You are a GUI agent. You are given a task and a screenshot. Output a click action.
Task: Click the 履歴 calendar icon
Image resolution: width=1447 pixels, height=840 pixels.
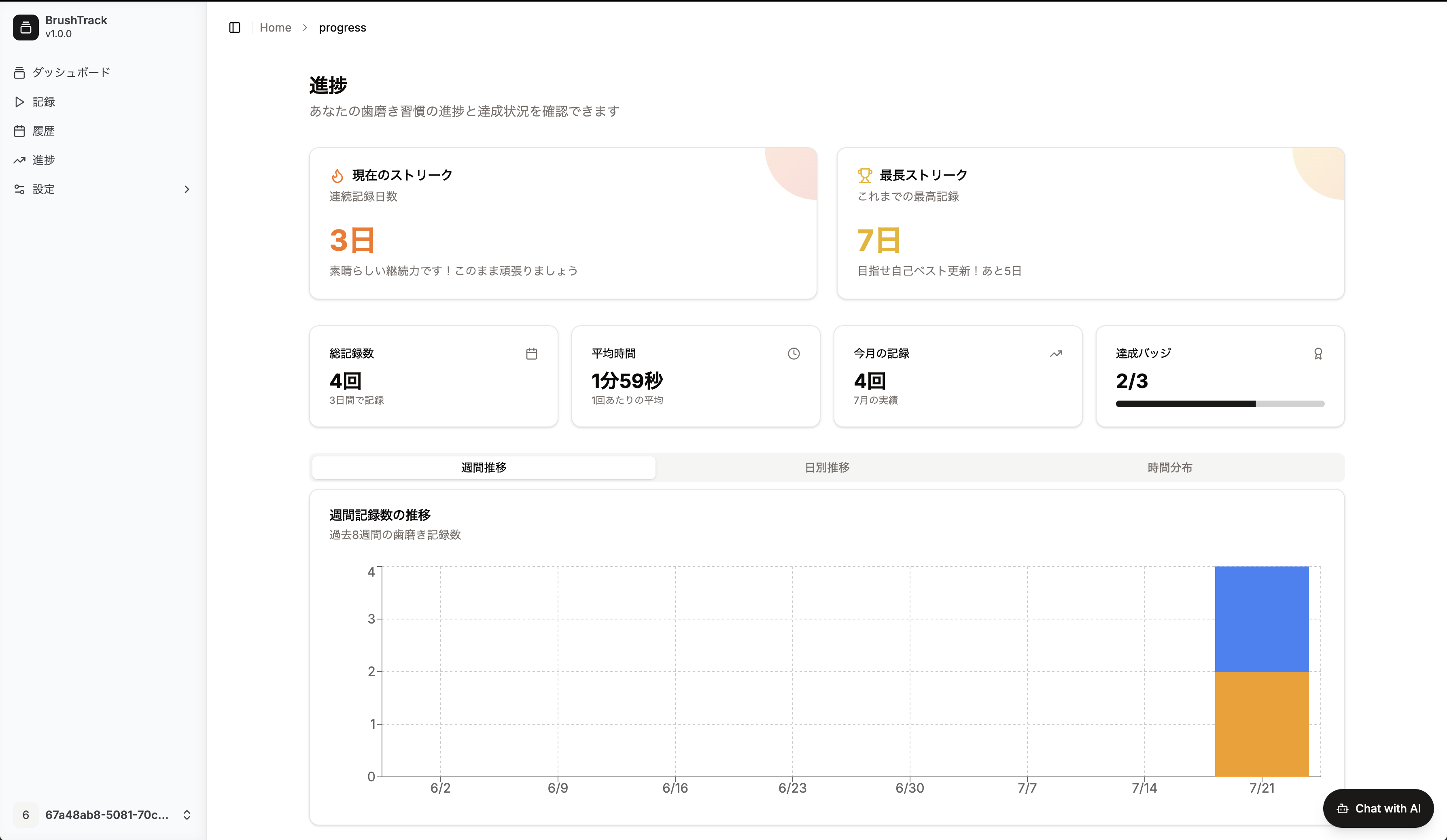19,131
